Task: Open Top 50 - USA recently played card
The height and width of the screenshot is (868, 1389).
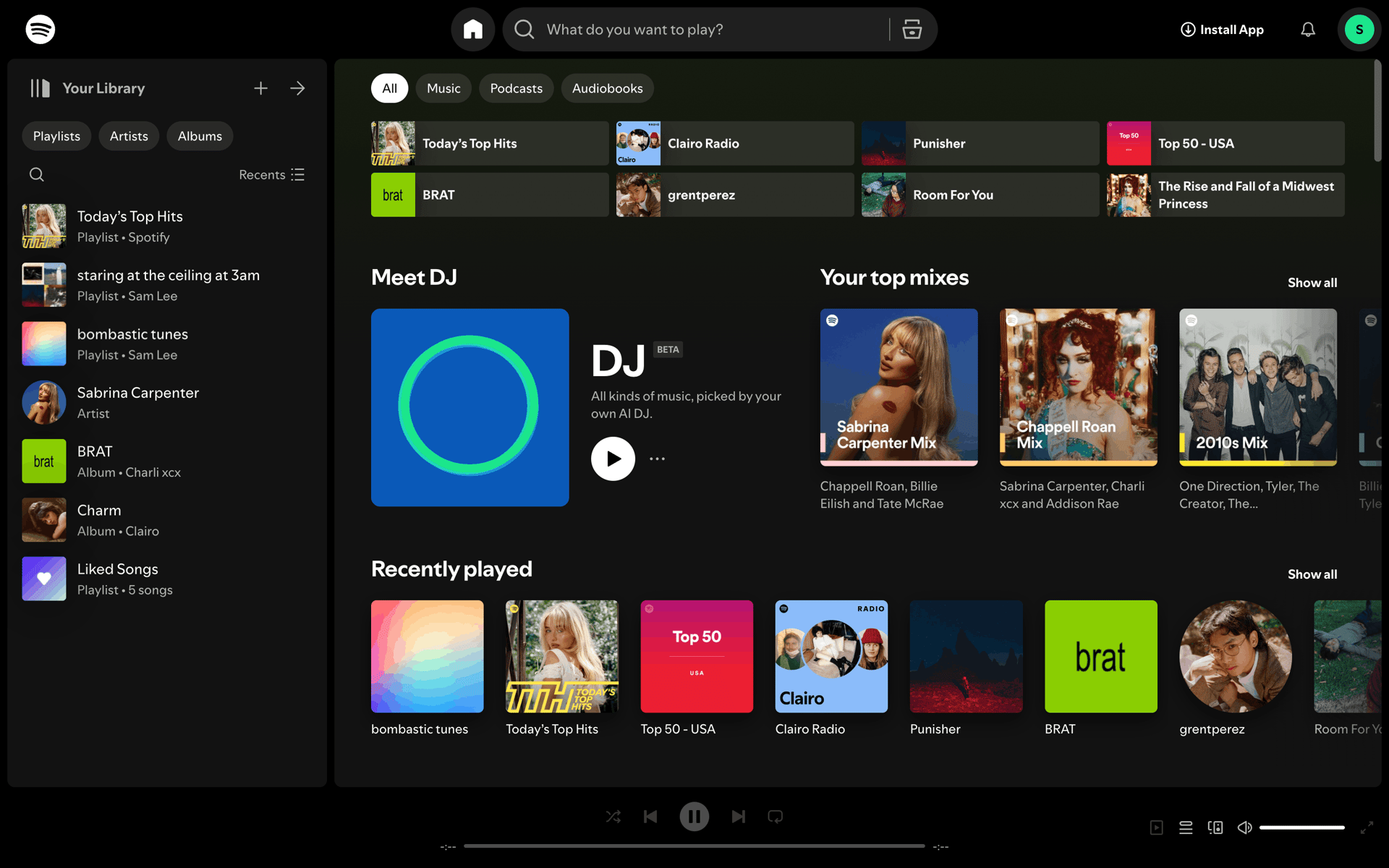Action: tap(697, 669)
